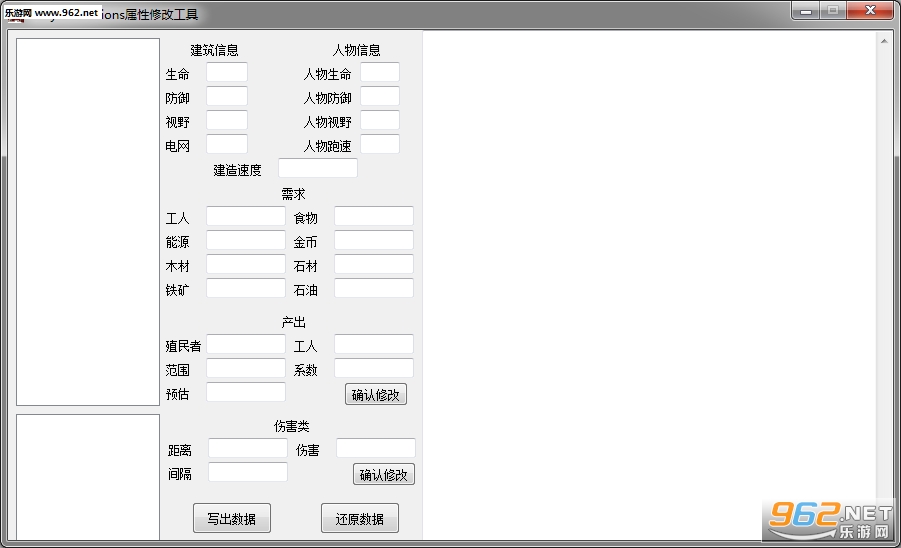
Task: Focus the 木材 requirement input field
Action: tap(246, 265)
